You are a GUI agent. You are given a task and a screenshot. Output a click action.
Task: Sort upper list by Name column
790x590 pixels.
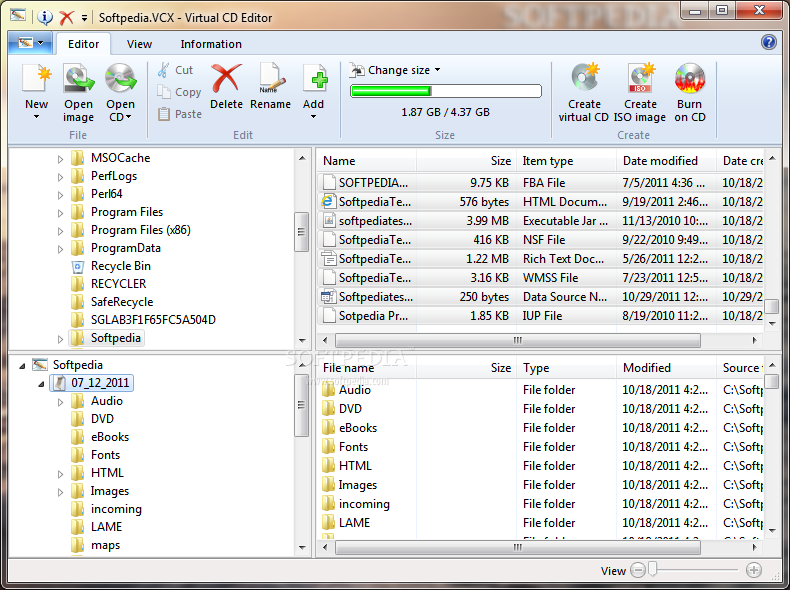pyautogui.click(x=366, y=161)
